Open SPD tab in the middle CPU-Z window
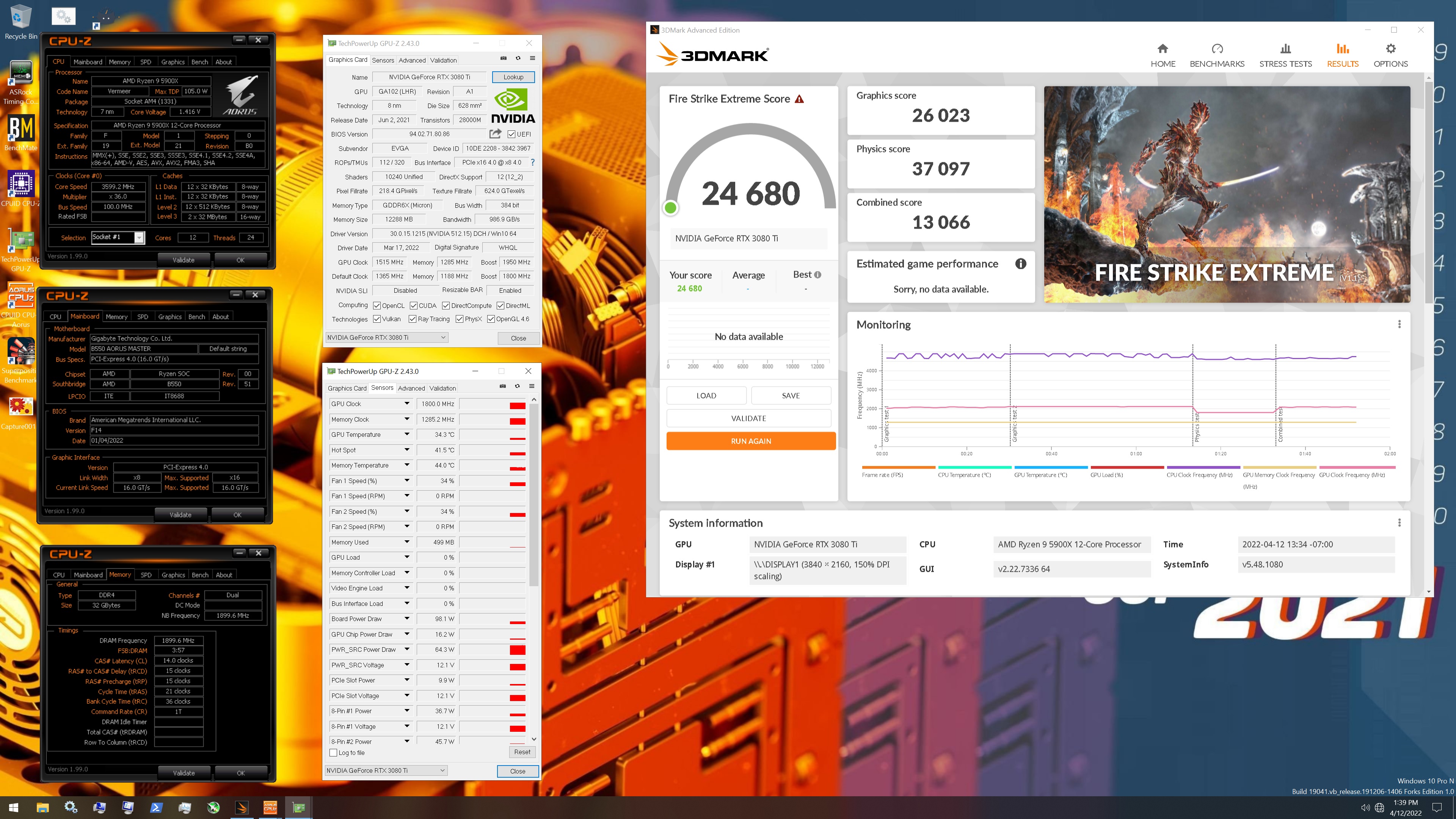 (x=143, y=317)
